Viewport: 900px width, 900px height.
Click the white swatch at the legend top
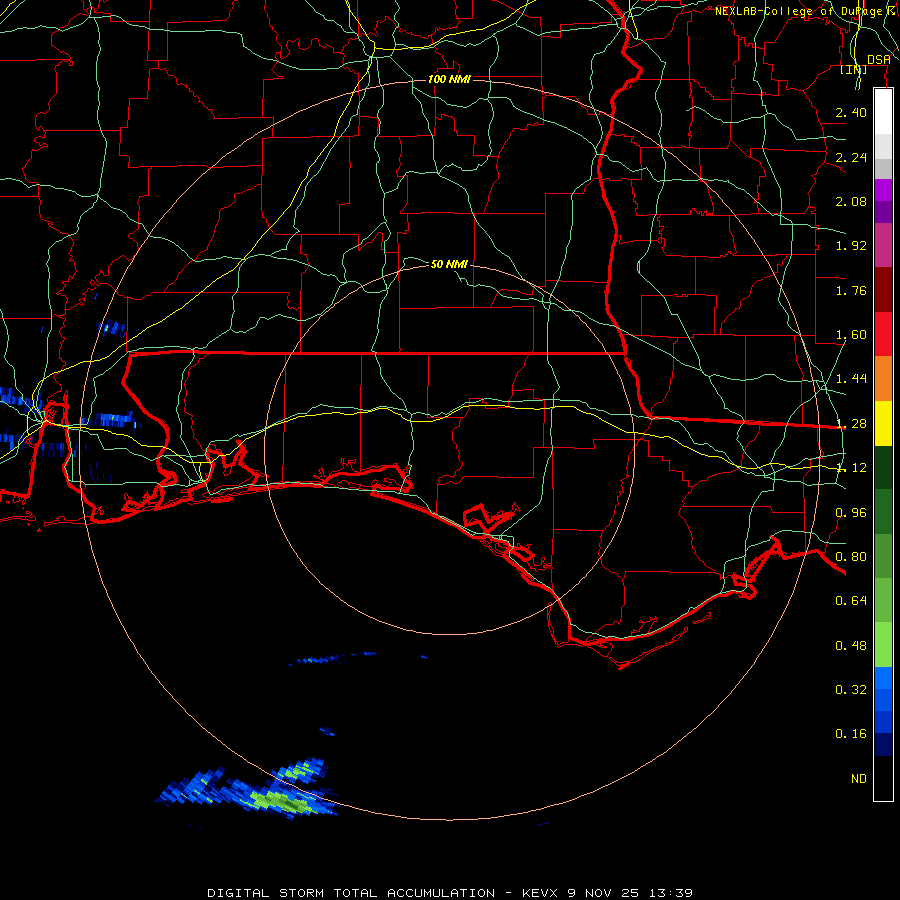pyautogui.click(x=883, y=111)
